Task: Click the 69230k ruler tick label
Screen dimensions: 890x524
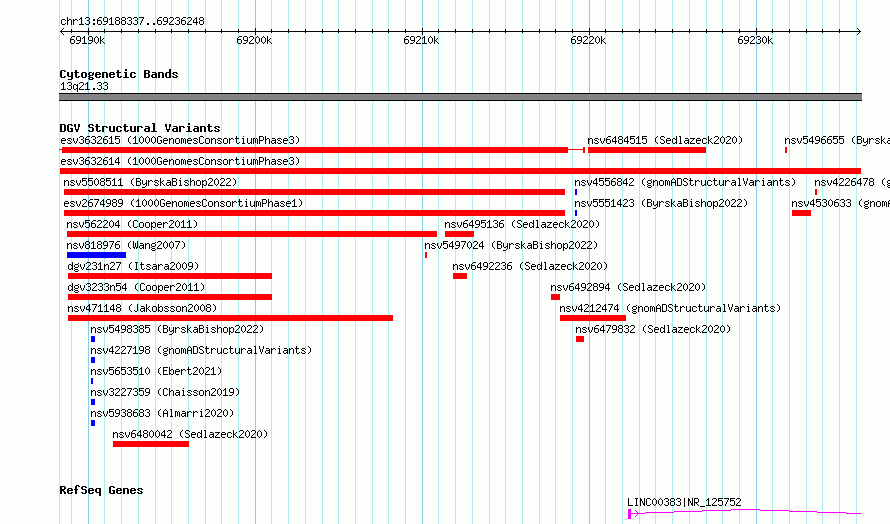Action: point(754,40)
